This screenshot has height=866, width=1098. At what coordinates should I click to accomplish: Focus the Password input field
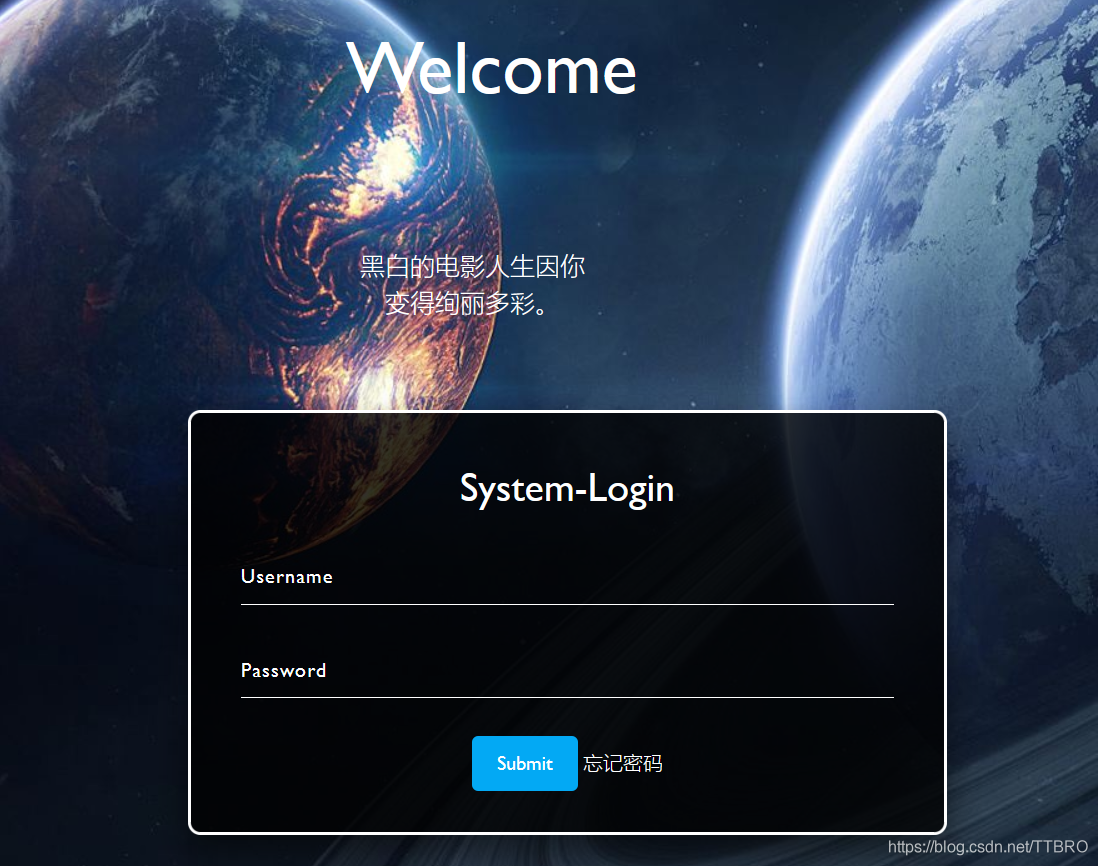[x=567, y=672]
